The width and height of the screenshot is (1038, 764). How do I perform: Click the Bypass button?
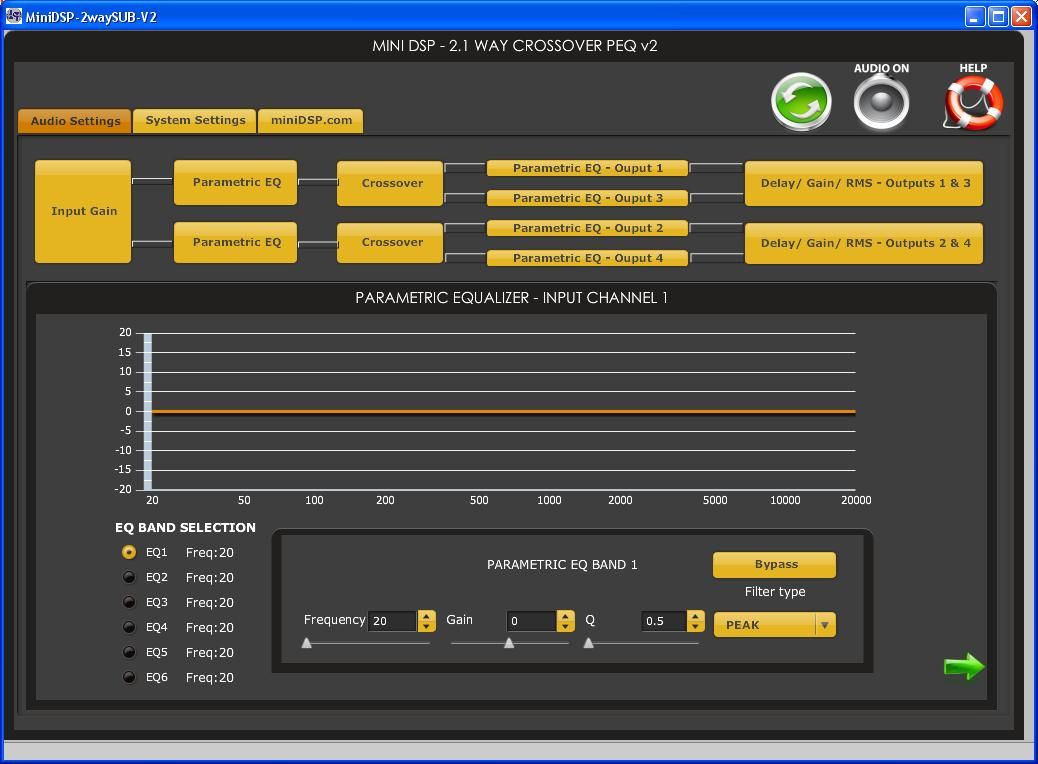click(x=775, y=565)
